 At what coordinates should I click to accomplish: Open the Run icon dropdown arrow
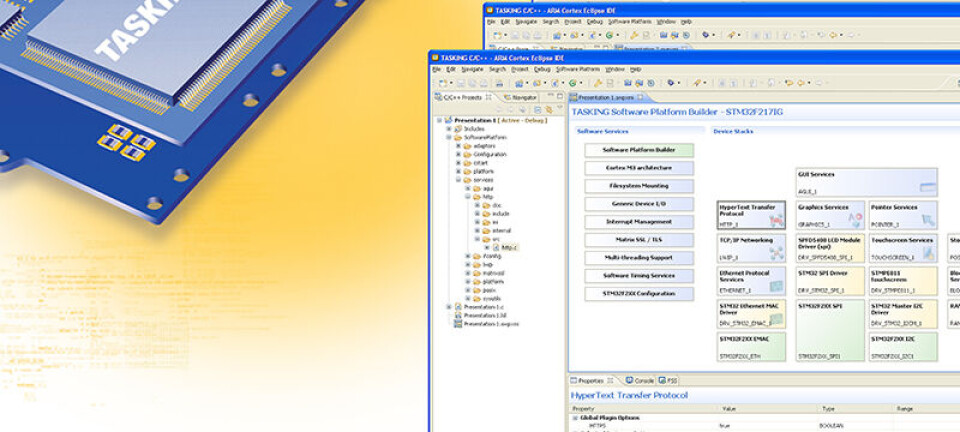(579, 84)
